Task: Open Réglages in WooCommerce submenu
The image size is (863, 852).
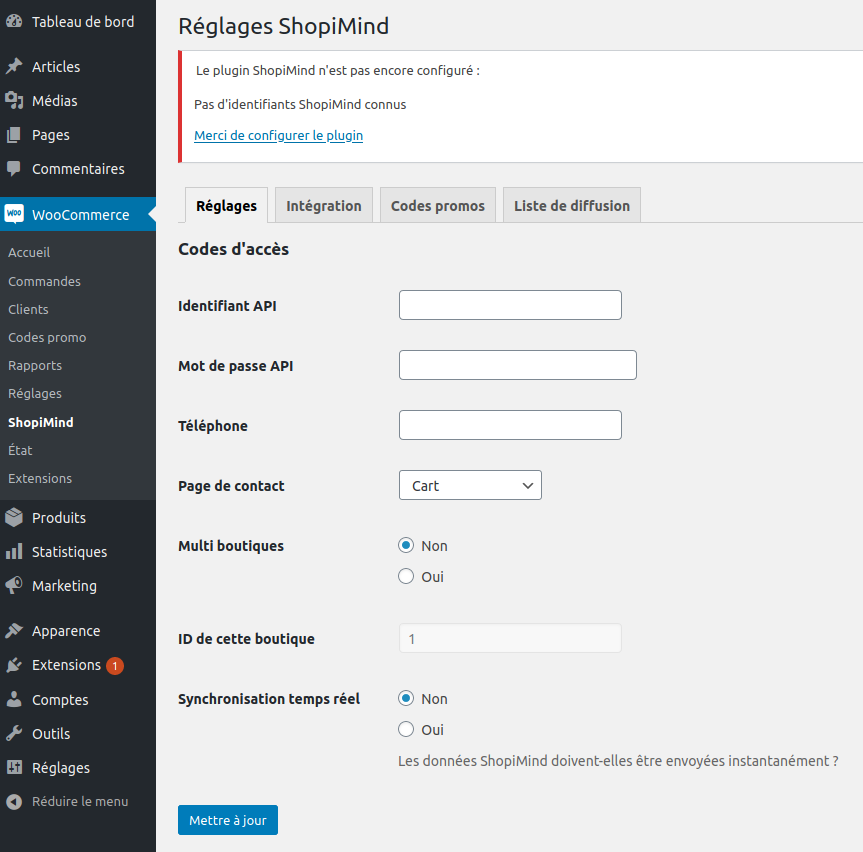Action: click(35, 394)
